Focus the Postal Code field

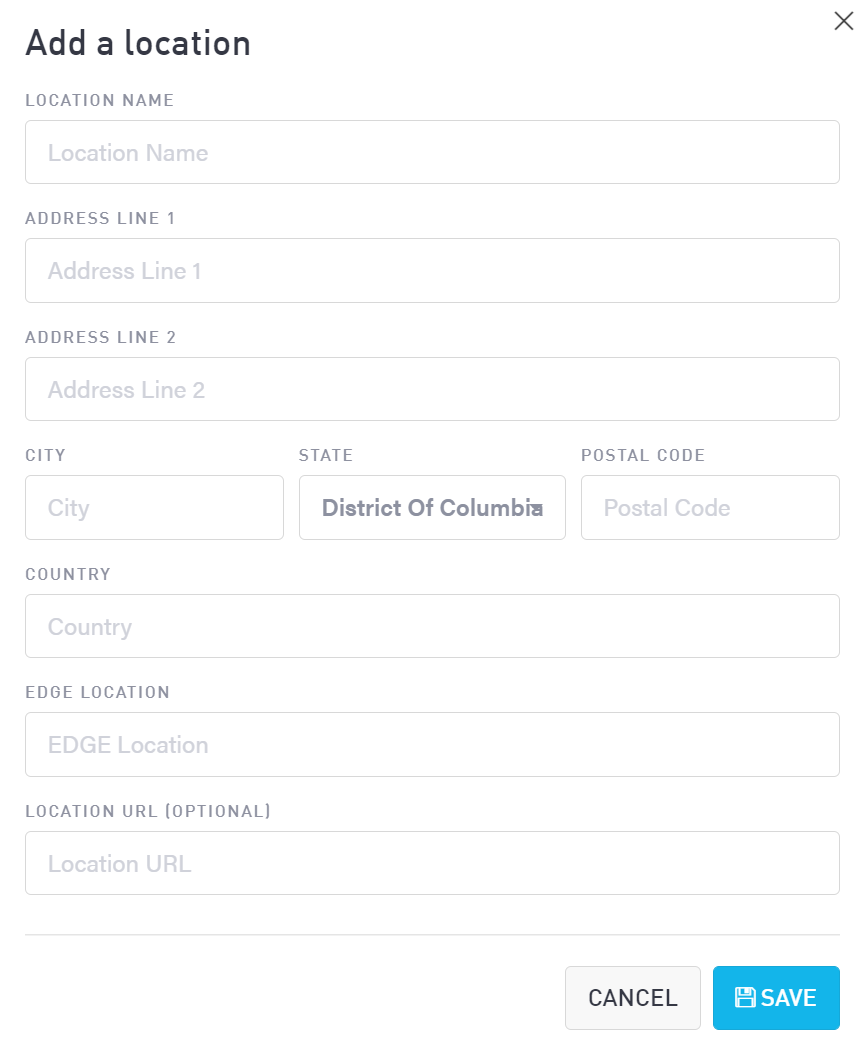[710, 508]
